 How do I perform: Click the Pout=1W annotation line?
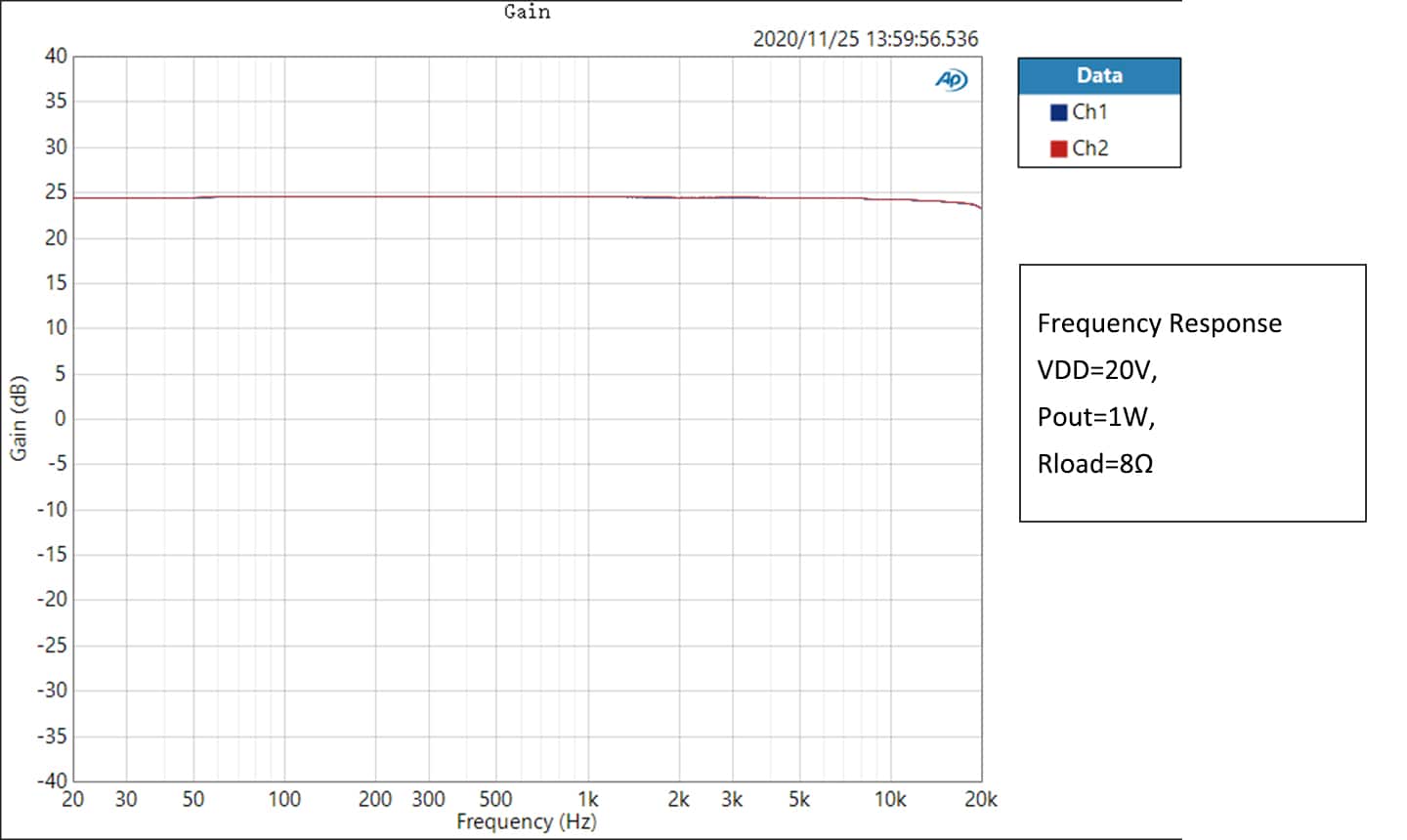(x=1096, y=417)
